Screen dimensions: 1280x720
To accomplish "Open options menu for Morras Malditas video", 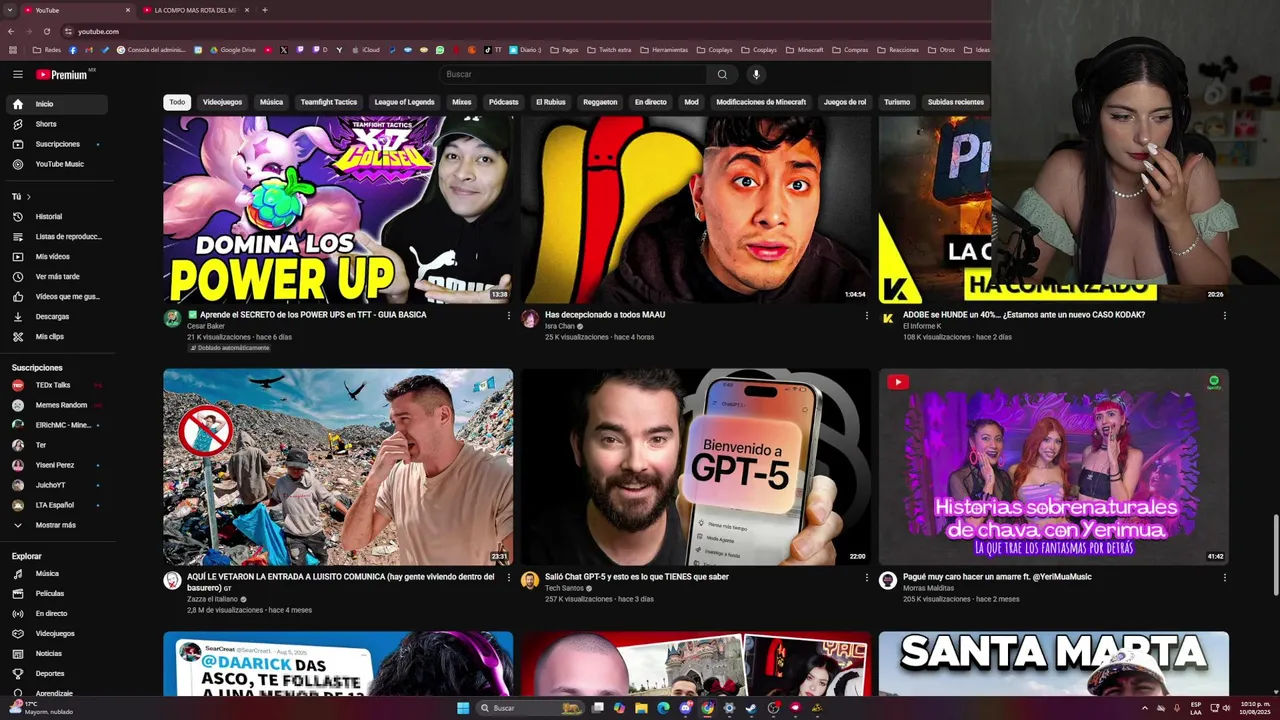I will 1224,578.
